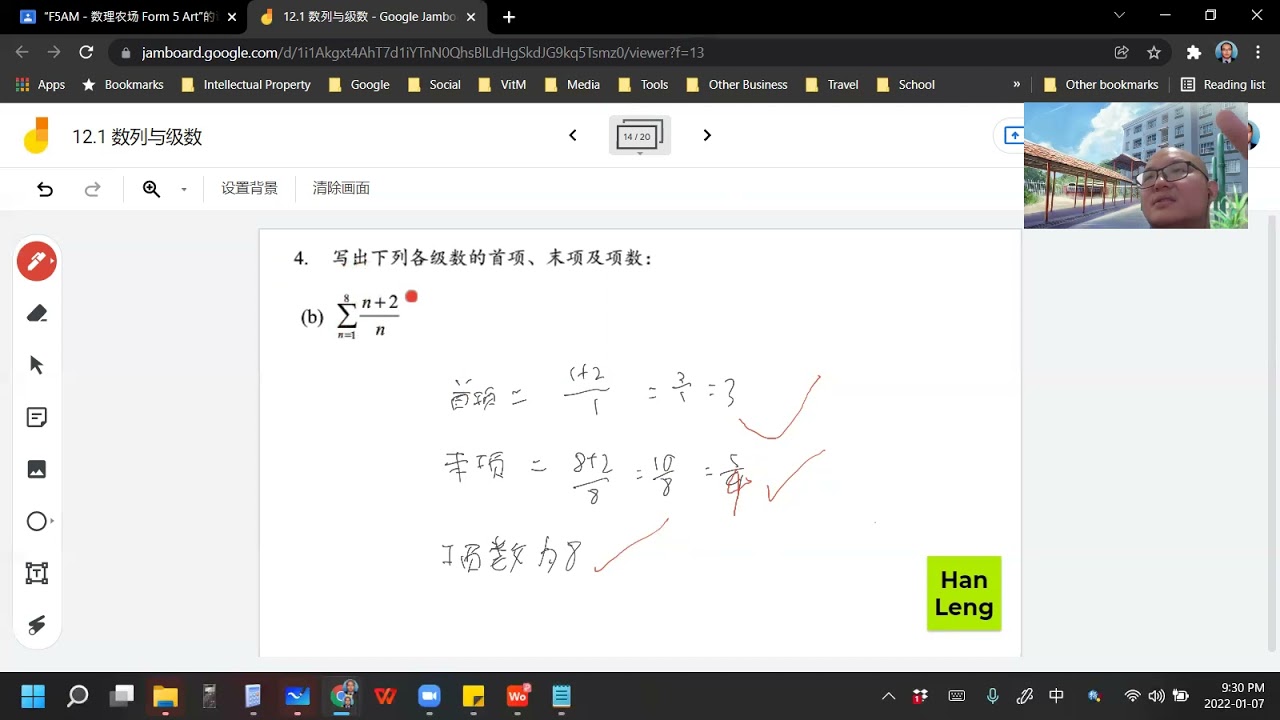Expand hidden bookmarks with the » chevron
This screenshot has width=1280, height=720.
(1017, 85)
